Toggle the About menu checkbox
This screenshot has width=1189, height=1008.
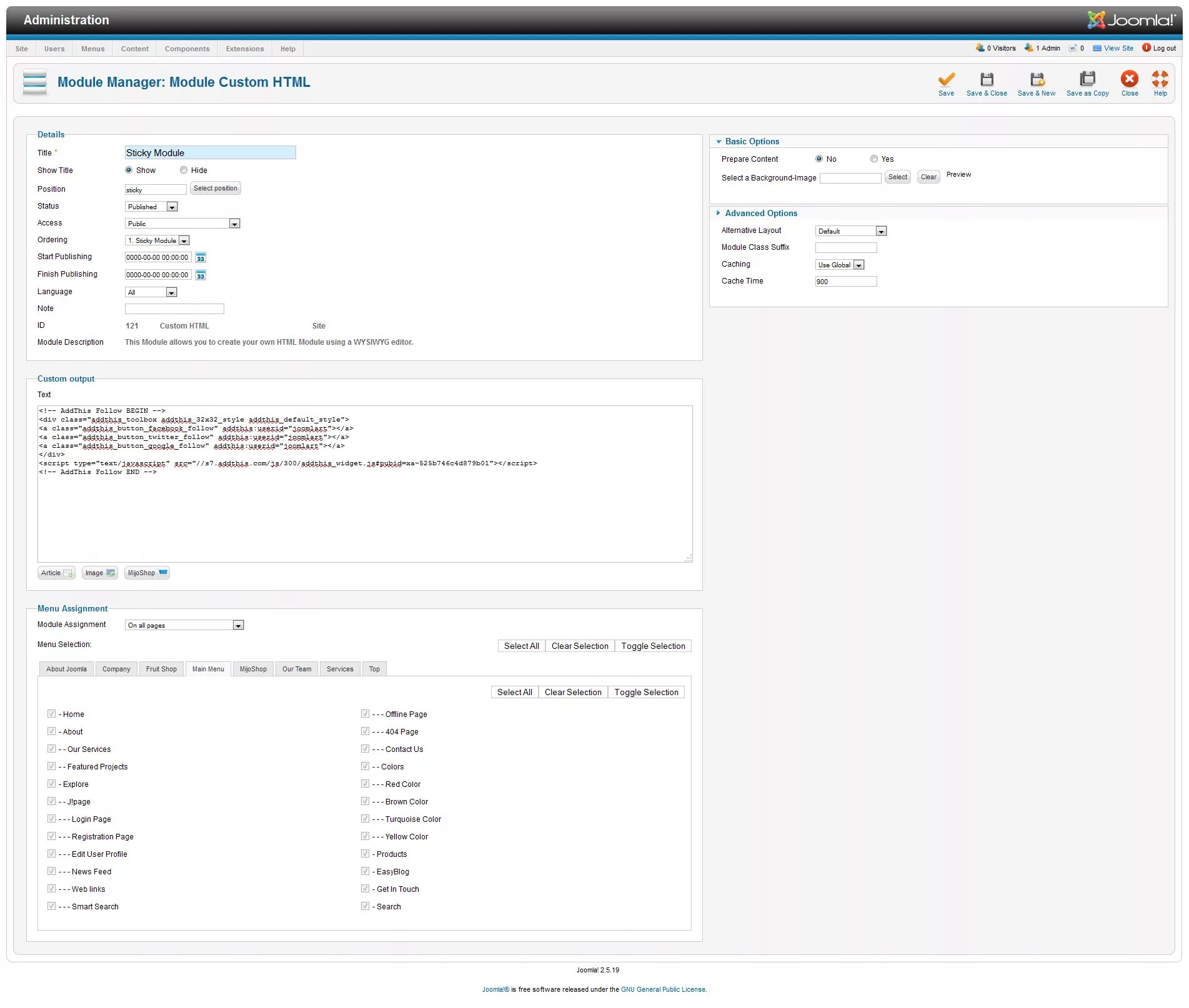52,731
